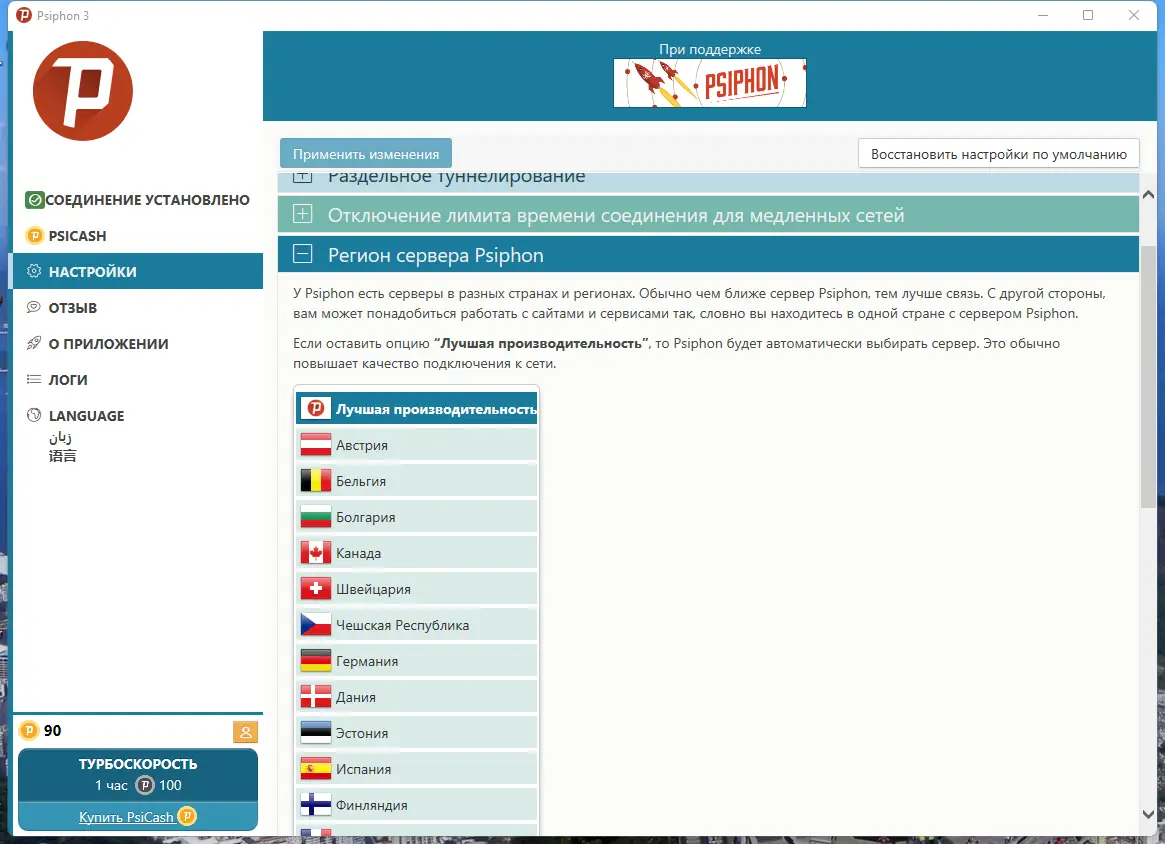Select Эстония as server region
This screenshot has height=844, width=1165.
tap(417, 733)
